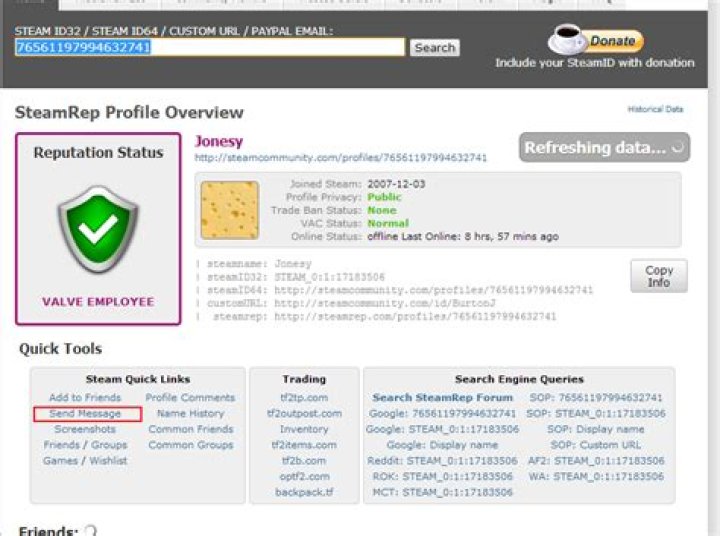The height and width of the screenshot is (536, 720).
Task: Click the Donate coffee cup button
Action: 596,40
